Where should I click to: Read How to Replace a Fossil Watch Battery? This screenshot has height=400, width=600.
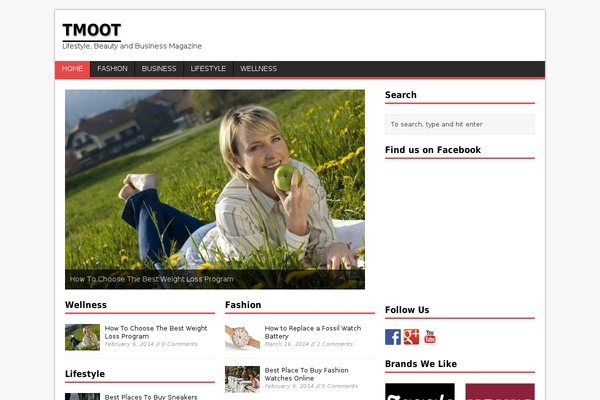click(x=313, y=332)
